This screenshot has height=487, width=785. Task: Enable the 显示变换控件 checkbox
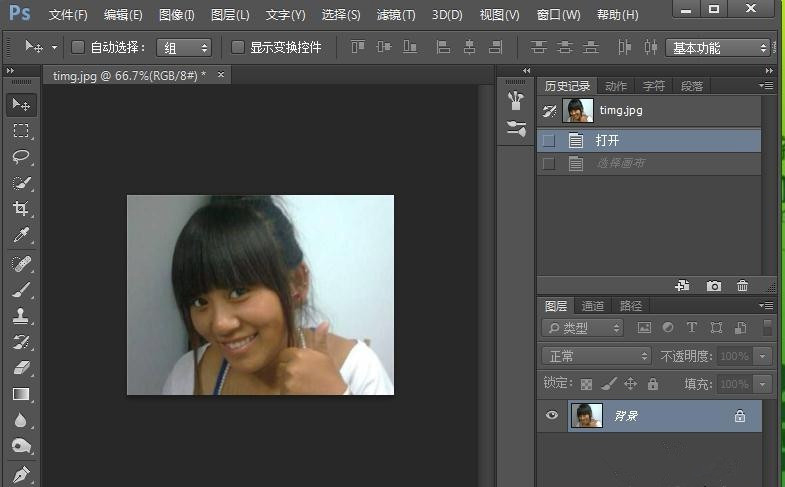(238, 47)
